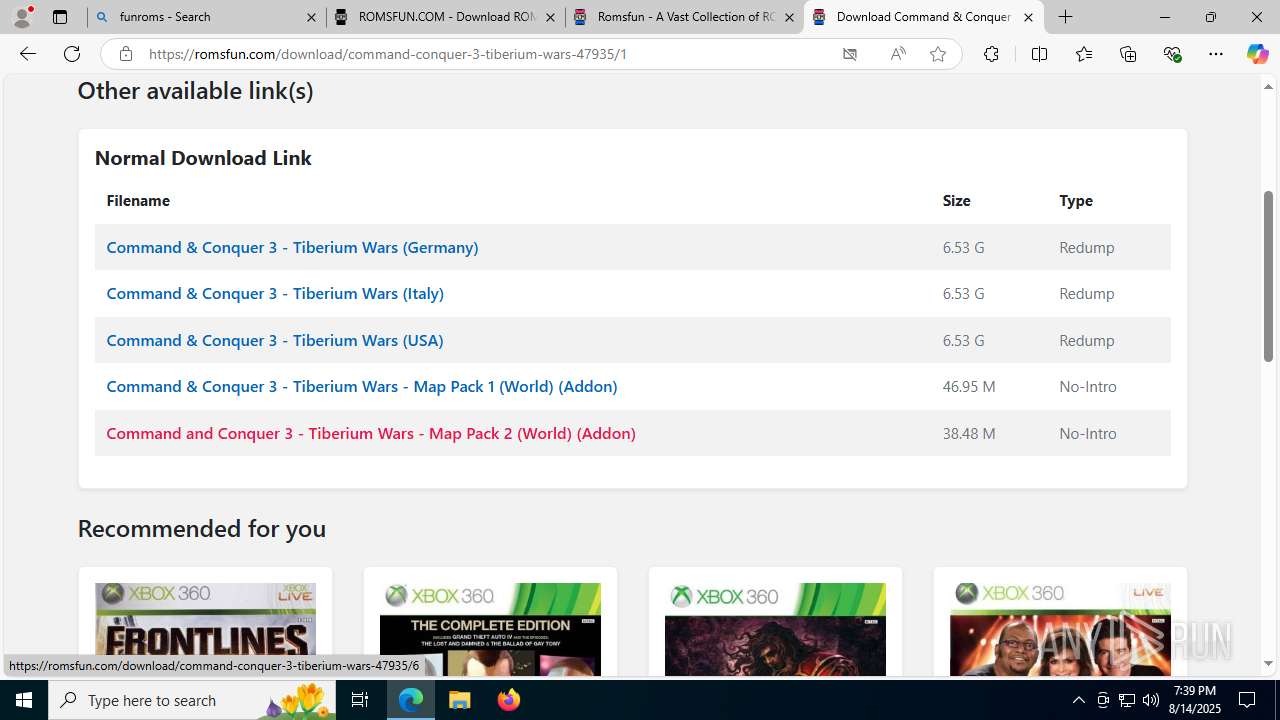The height and width of the screenshot is (720, 1280).
Task: Open File Explorer from taskbar
Action: [459, 700]
